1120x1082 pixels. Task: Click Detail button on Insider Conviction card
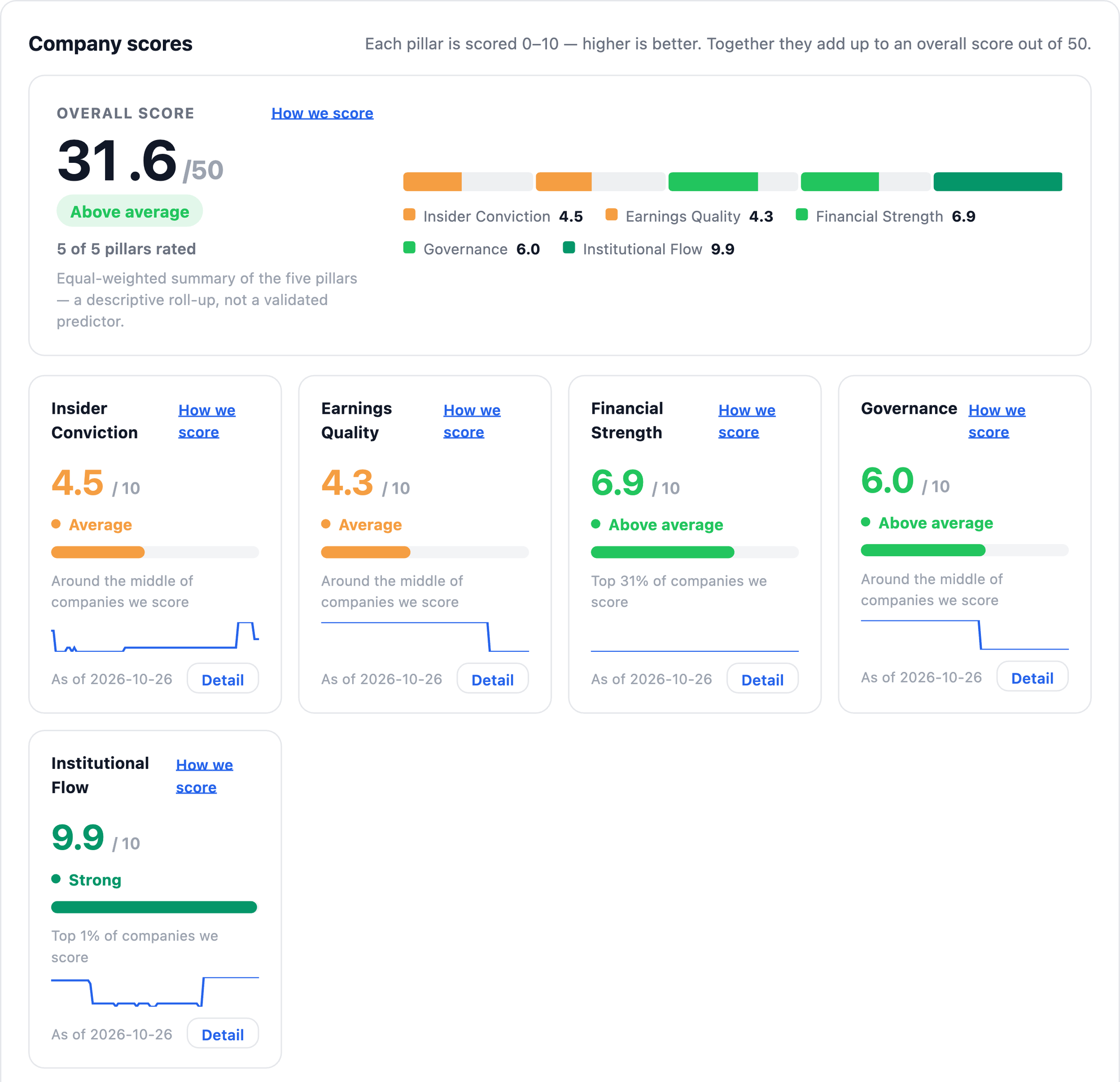223,679
